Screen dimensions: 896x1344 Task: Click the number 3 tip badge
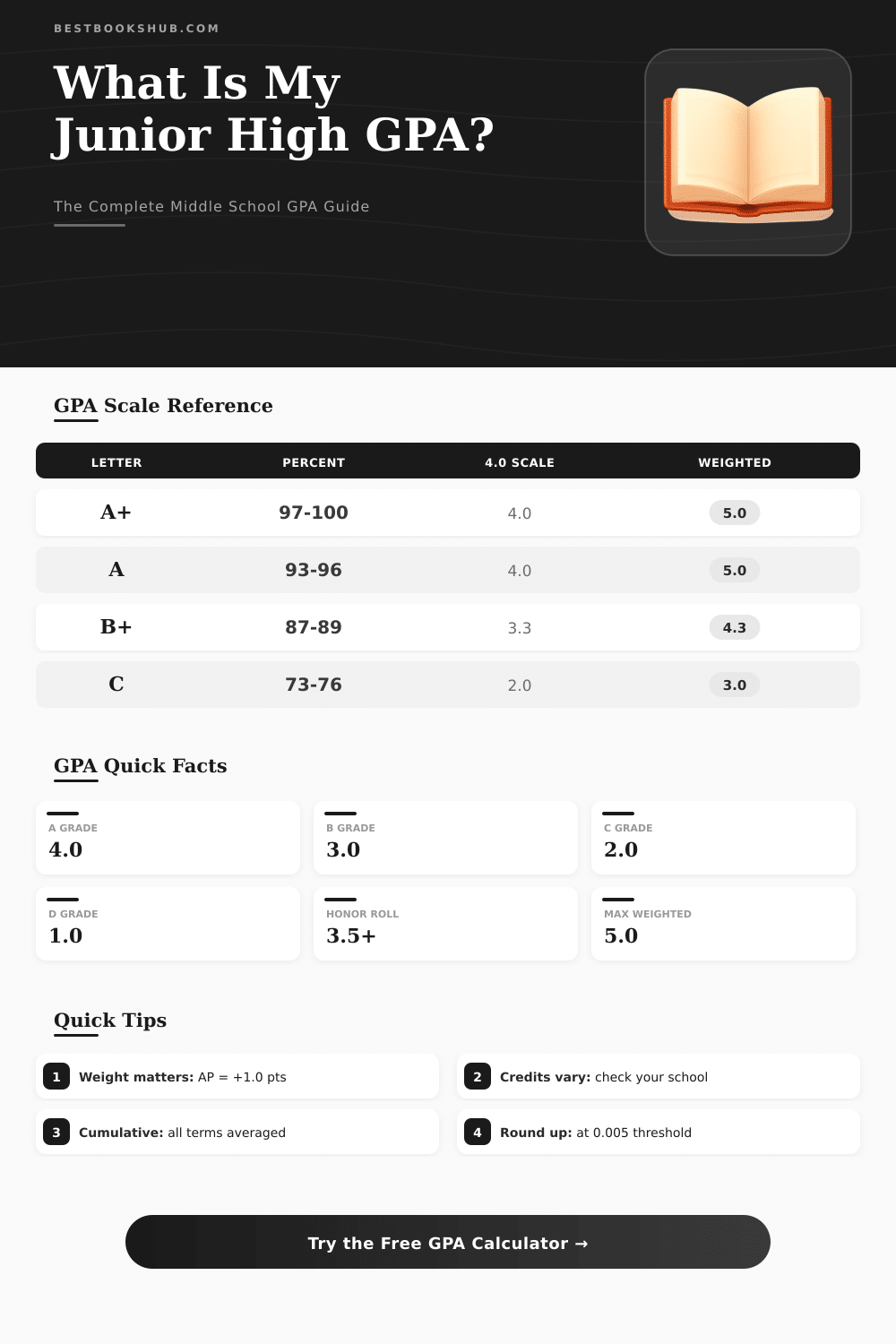(56, 1133)
